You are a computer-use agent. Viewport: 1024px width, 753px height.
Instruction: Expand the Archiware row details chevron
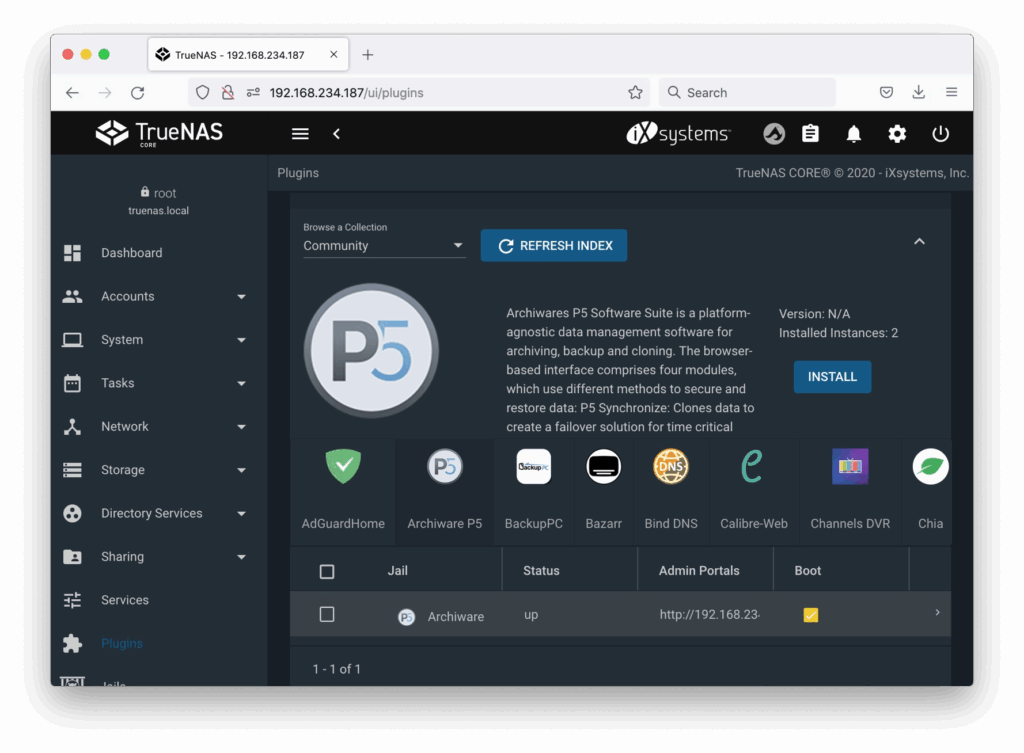pos(937,613)
